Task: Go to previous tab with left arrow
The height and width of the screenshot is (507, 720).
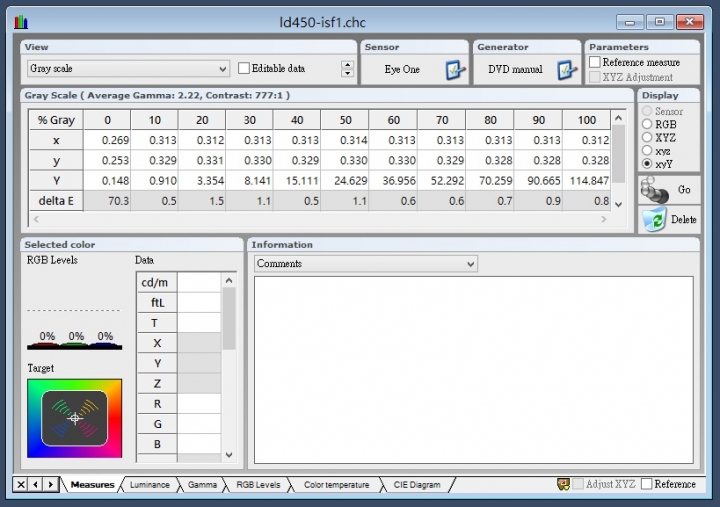Action: (x=35, y=484)
